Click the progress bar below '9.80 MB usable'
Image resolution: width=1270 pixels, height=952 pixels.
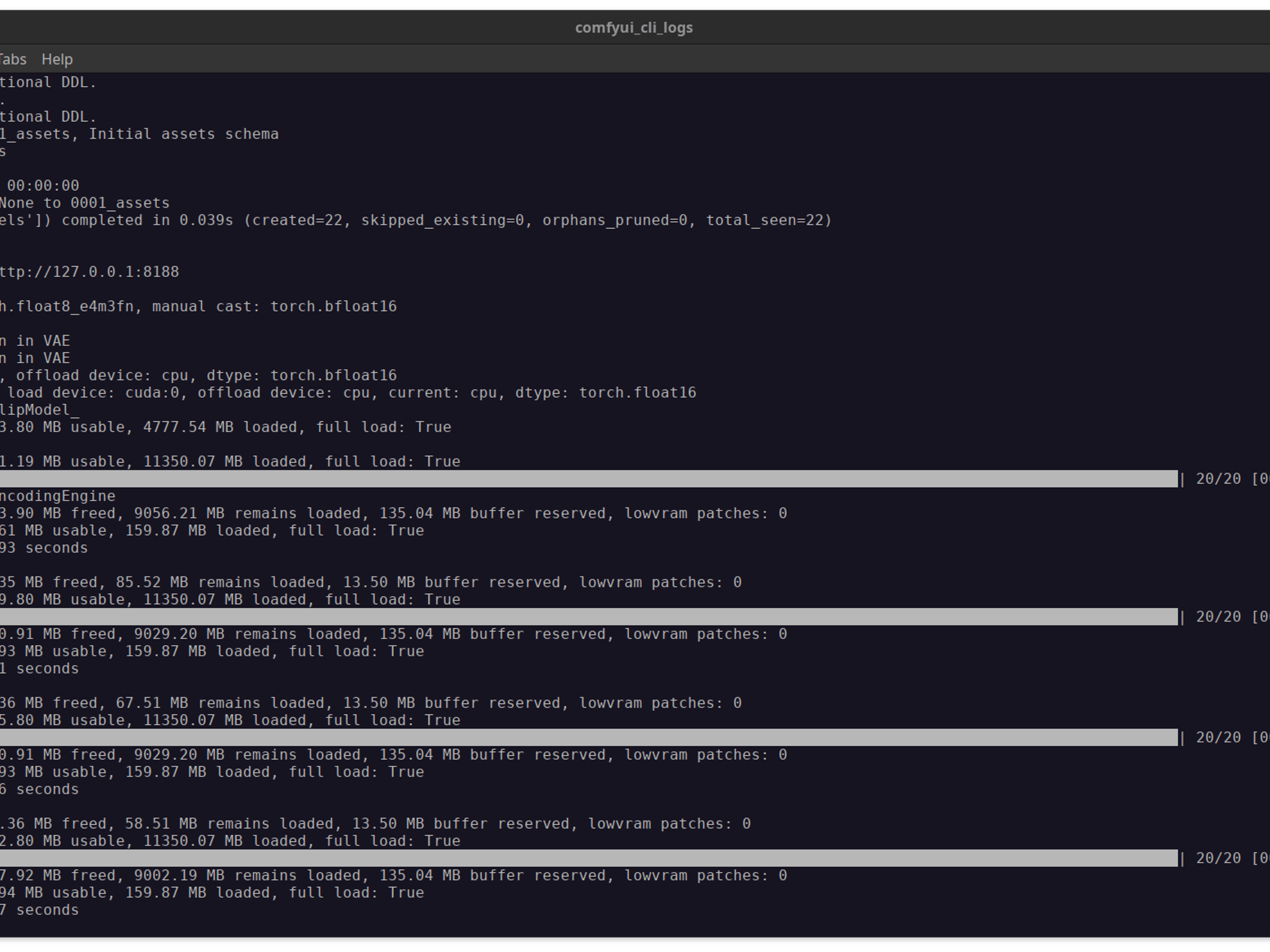(588, 617)
